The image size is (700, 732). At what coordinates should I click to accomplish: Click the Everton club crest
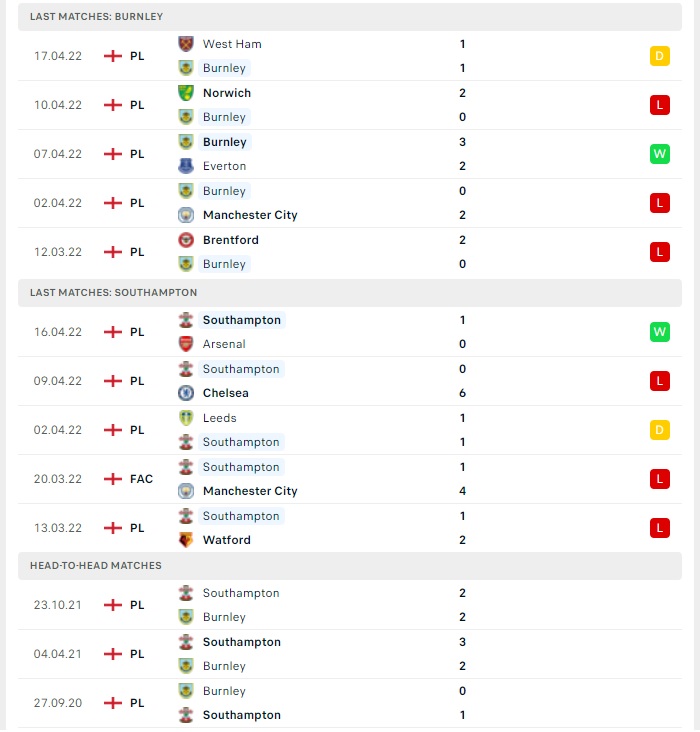point(186,166)
